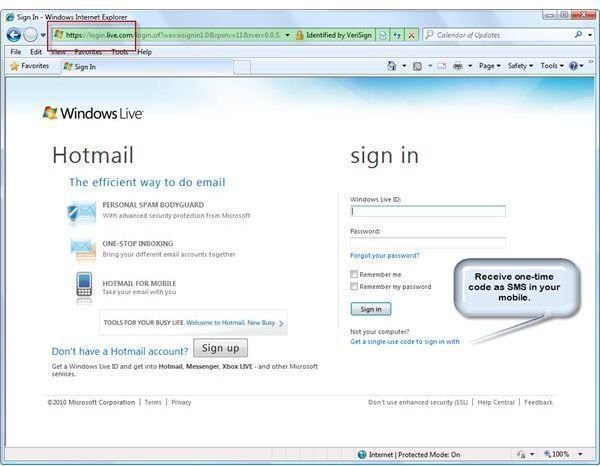This screenshot has width=600, height=466.
Task: Click the Windows Live ID input field
Action: (428, 211)
